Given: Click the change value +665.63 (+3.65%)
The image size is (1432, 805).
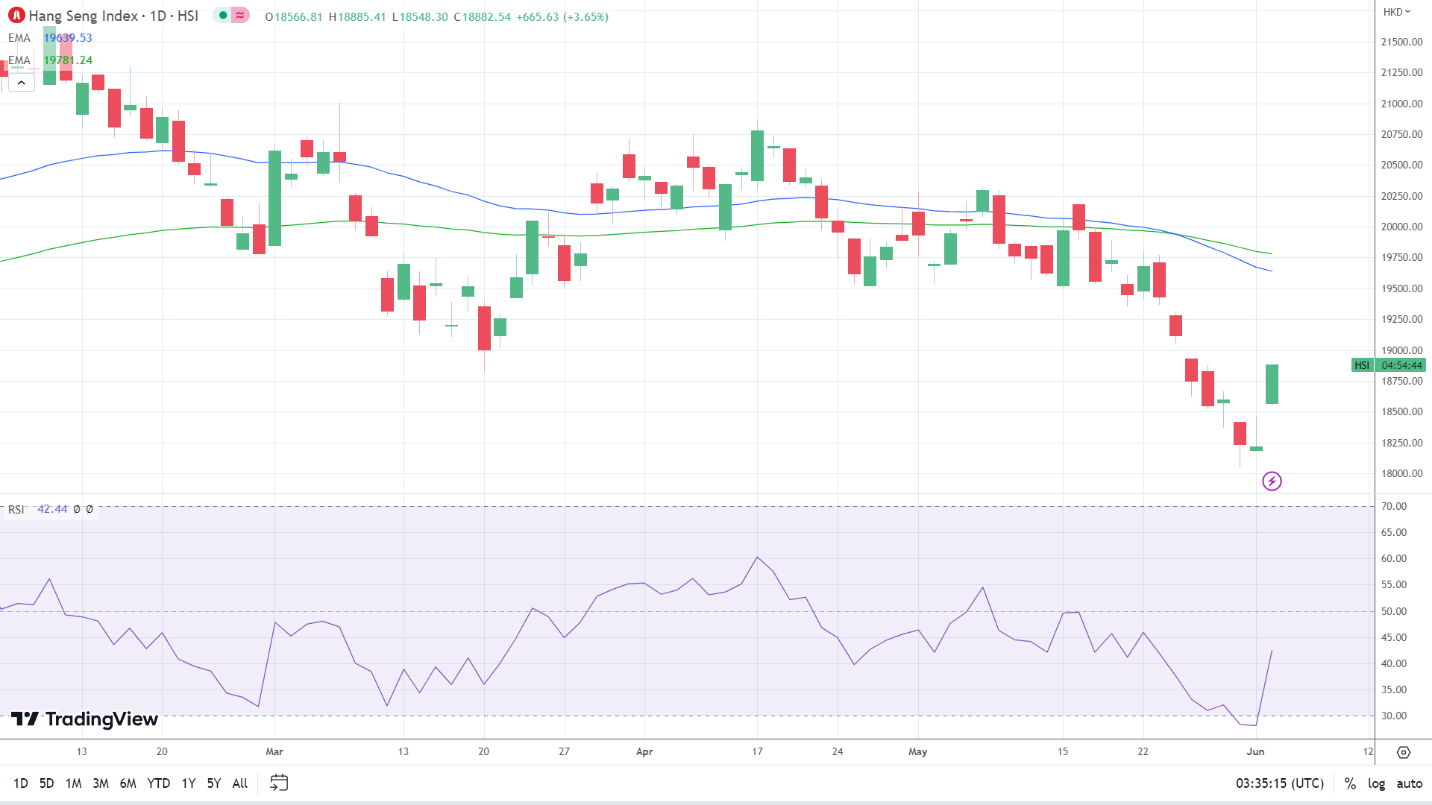Looking at the screenshot, I should coord(564,17).
